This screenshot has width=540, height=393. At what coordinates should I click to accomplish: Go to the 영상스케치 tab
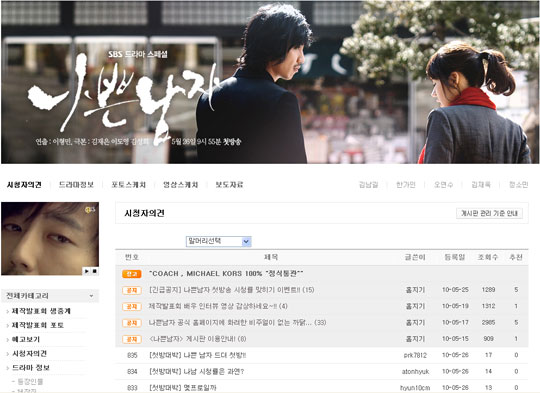pos(180,185)
